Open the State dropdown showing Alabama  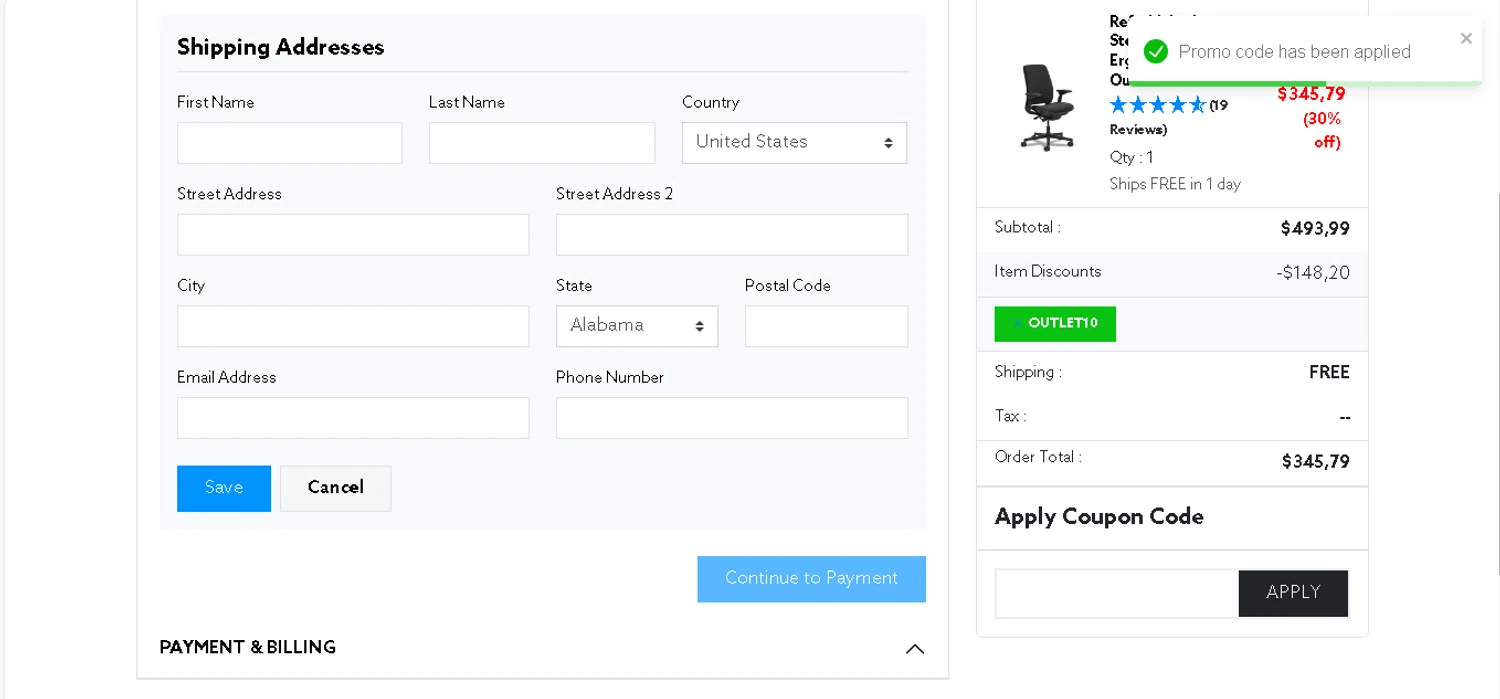636,326
